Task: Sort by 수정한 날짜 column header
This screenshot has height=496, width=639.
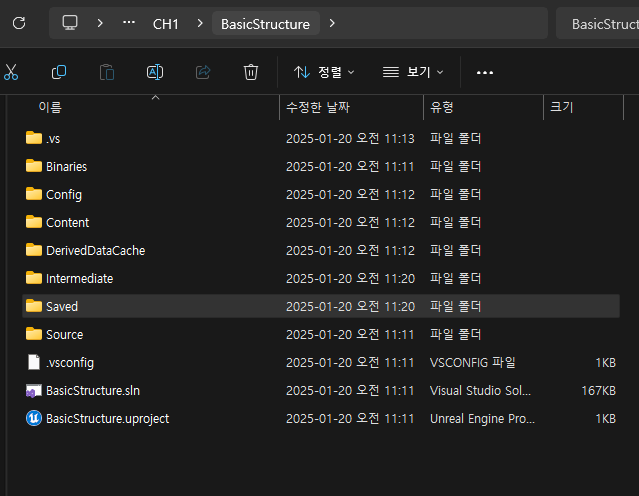Action: [x=318, y=107]
